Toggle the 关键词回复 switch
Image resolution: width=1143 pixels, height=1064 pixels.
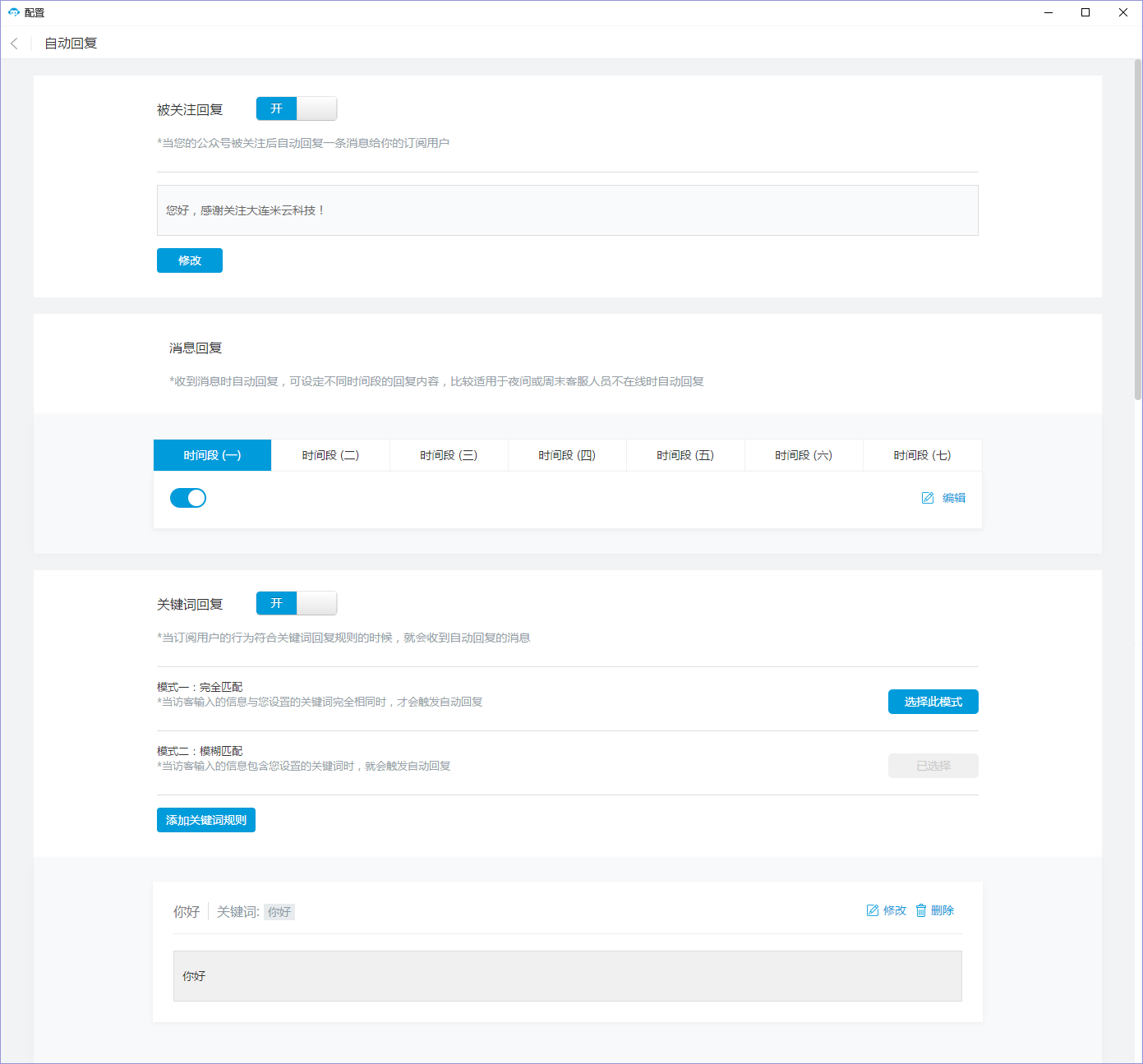click(296, 603)
